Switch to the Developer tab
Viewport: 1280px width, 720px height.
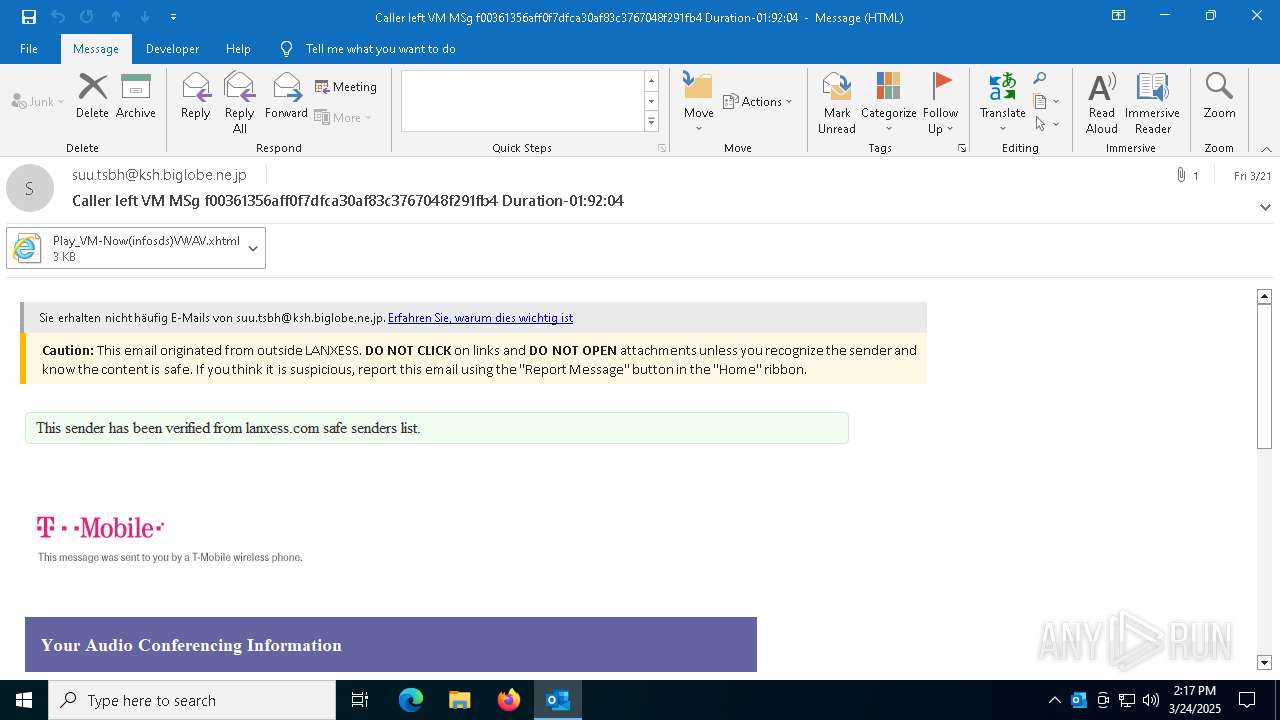pyautogui.click(x=172, y=48)
